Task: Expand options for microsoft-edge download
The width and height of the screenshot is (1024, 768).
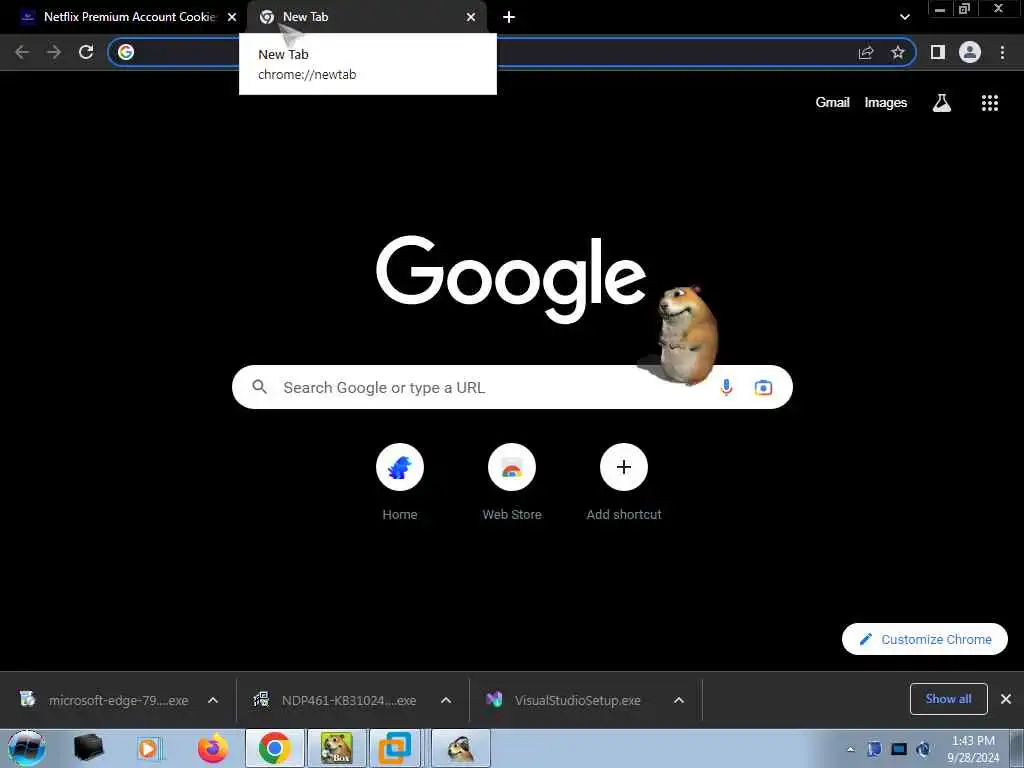Action: click(213, 700)
